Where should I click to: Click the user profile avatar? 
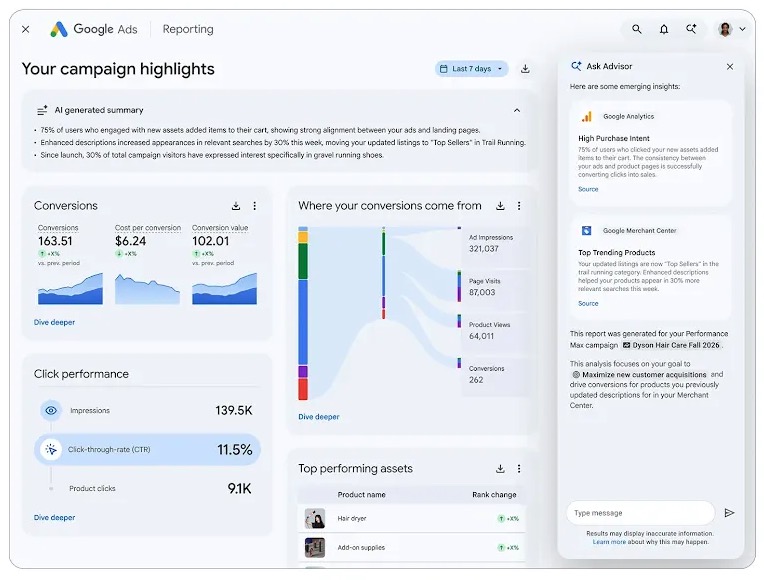[726, 29]
